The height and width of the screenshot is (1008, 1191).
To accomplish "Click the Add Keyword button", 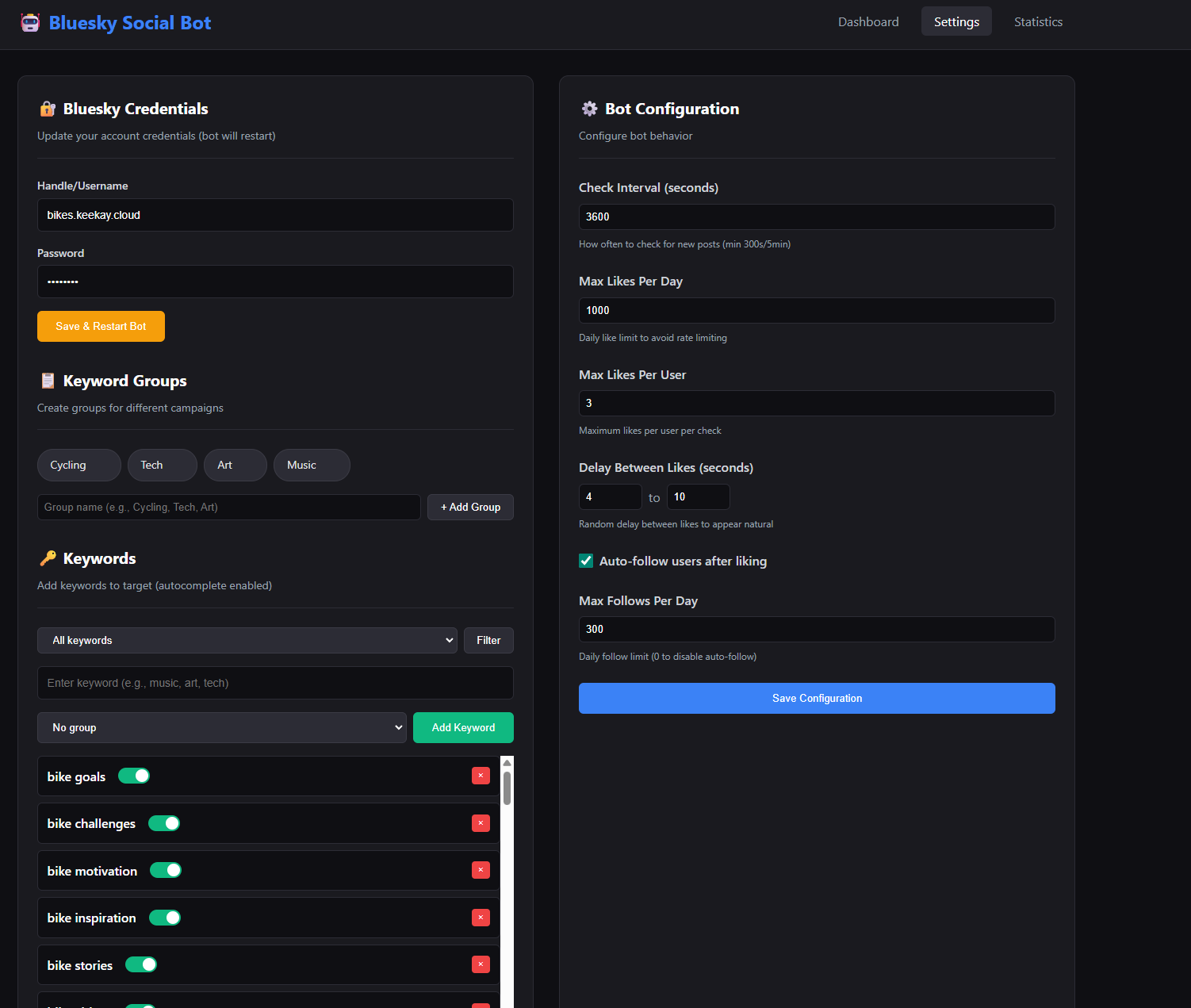I will pos(463,727).
